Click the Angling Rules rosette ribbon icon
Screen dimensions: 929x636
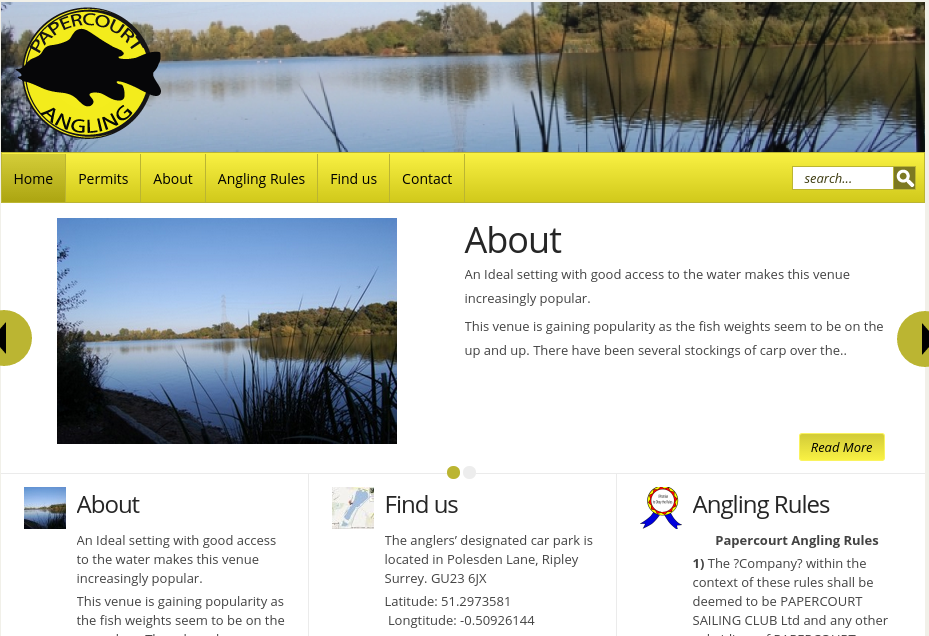(661, 507)
